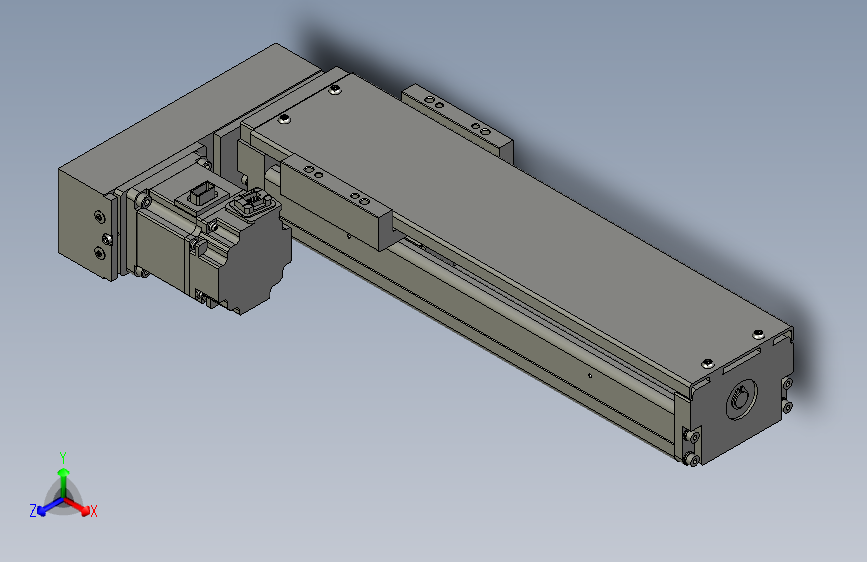Select the rear slider block behind cover

[458, 123]
